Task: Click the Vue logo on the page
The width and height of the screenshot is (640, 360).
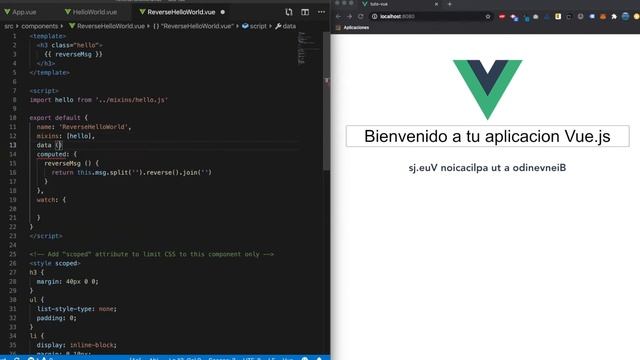Action: click(x=488, y=90)
